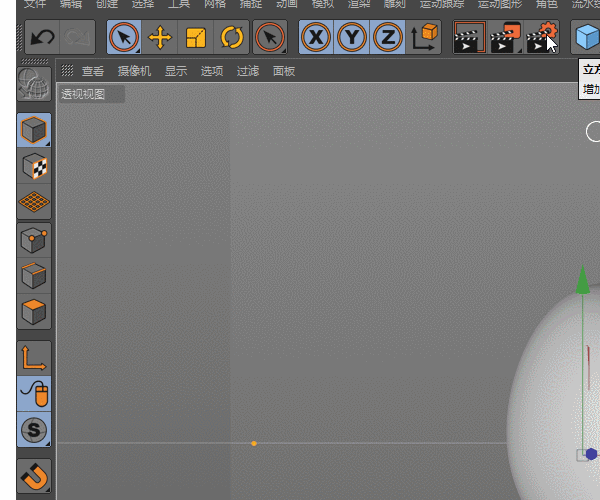600x500 pixels.
Task: Click the top toolbar grip handle
Action: [x=20, y=37]
